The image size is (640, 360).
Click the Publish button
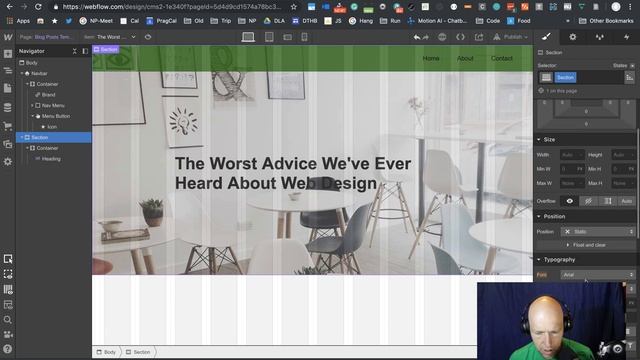coord(510,37)
